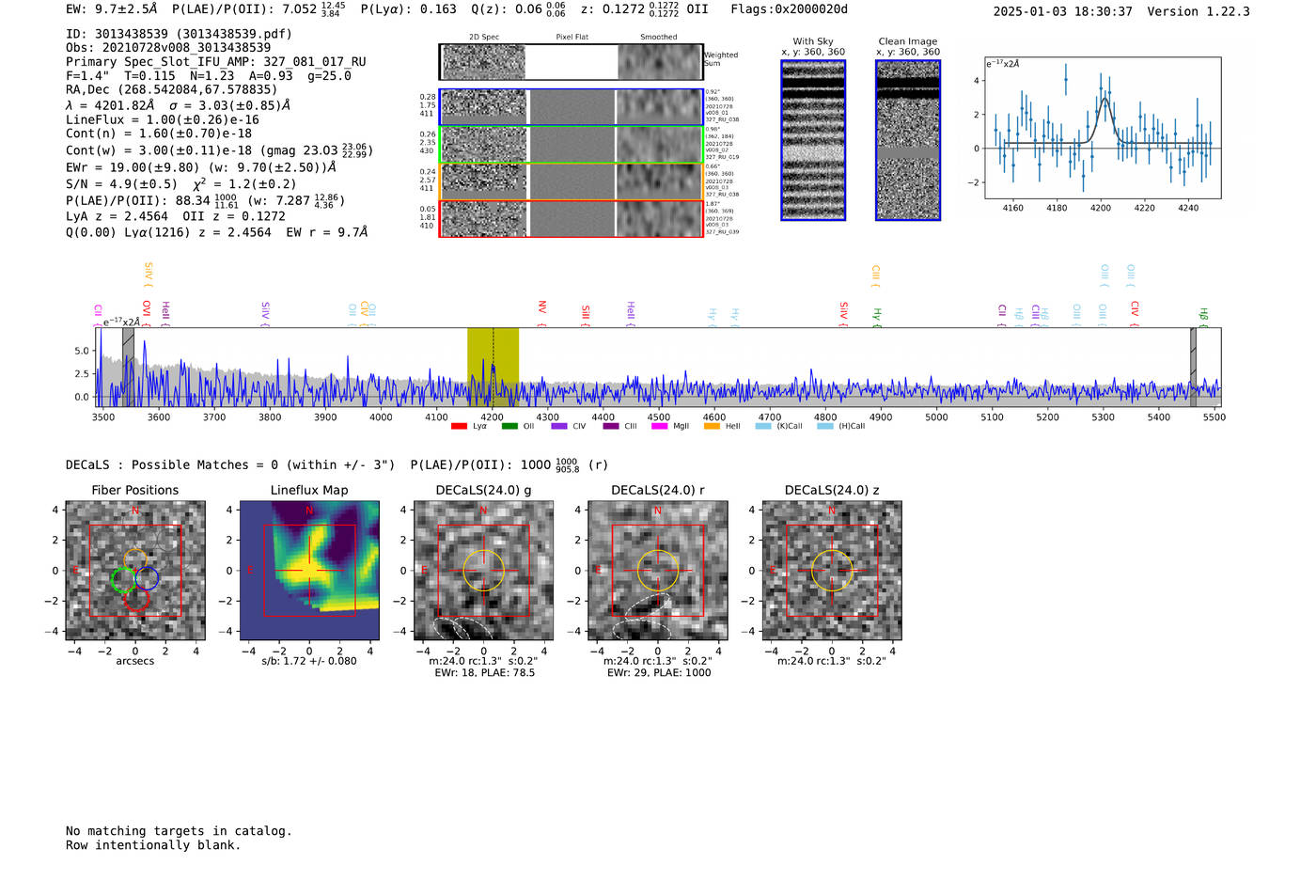
Task: Open the DECaLS(24.0) r image
Action: [x=658, y=571]
